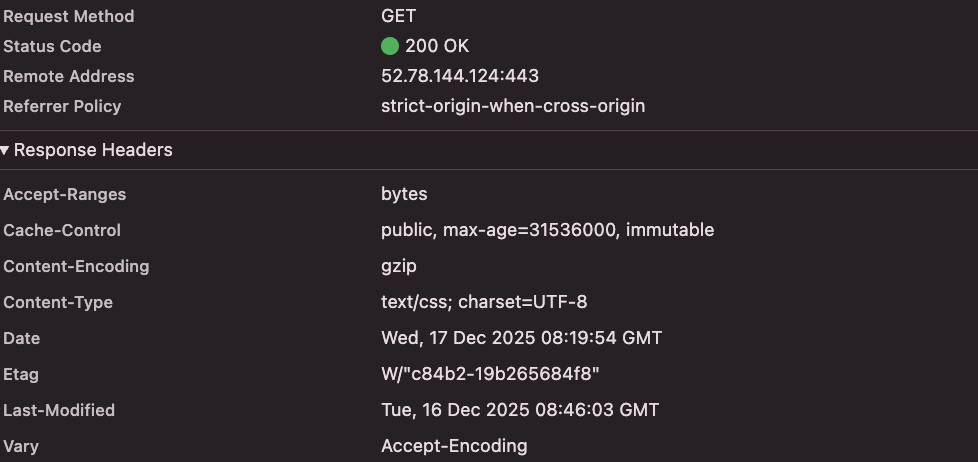The width and height of the screenshot is (978, 462).
Task: Click the Last-Modified header name
Action: tap(59, 410)
